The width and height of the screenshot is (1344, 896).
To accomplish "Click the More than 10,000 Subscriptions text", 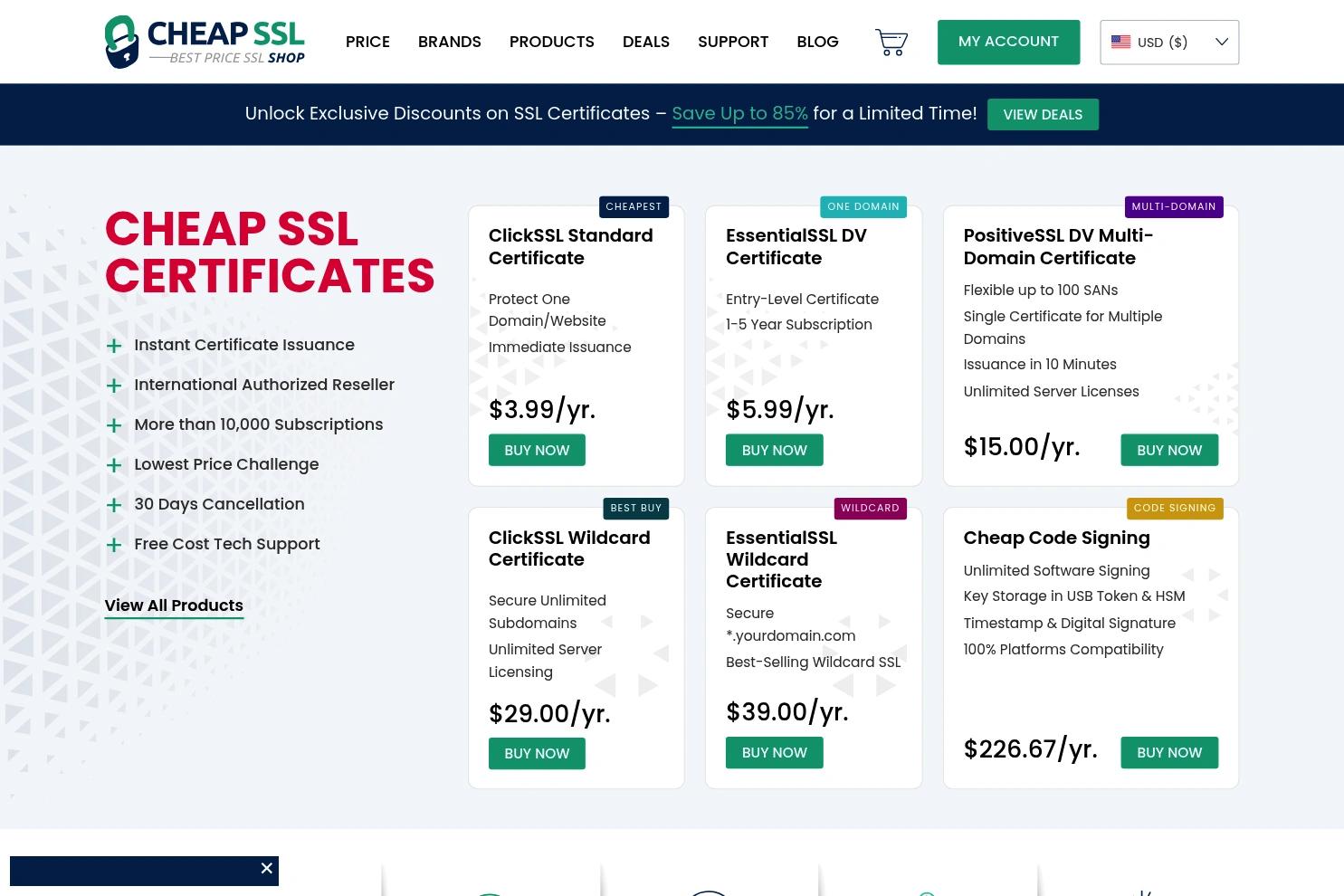I will coord(259,424).
